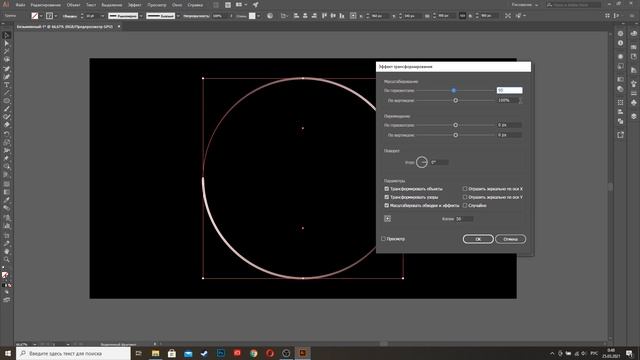Click the OK button in dialog

(478, 239)
